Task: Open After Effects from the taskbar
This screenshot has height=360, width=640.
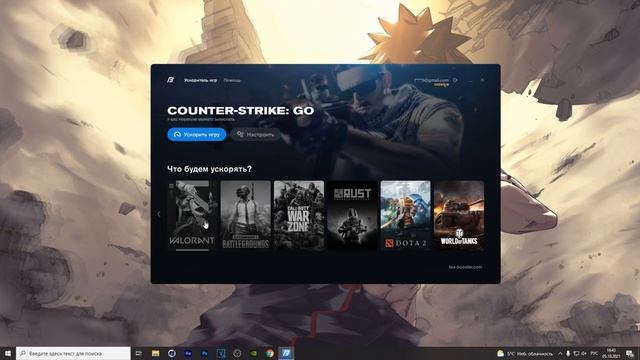Action: pyautogui.click(x=188, y=353)
